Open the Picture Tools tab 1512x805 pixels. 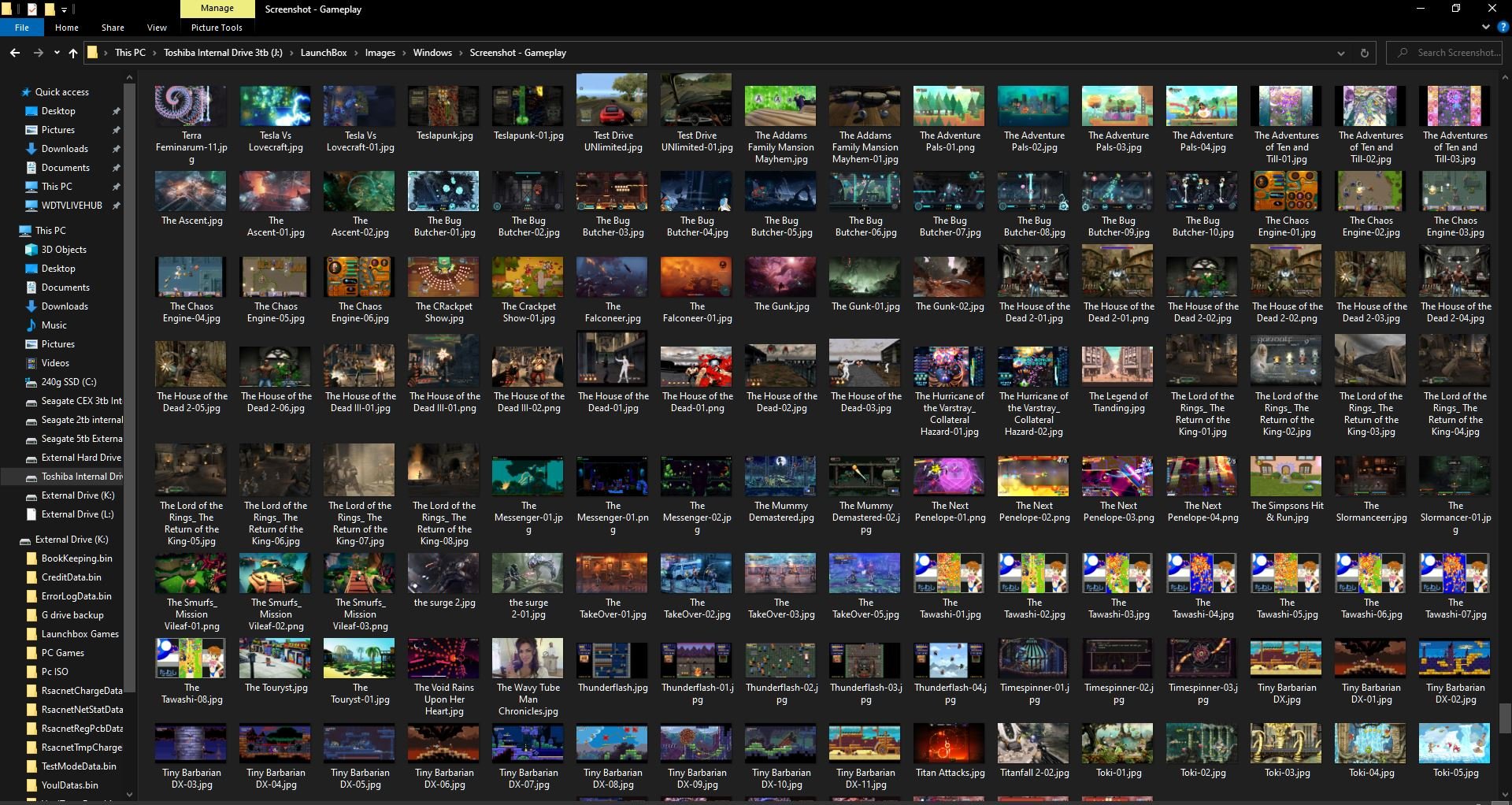[217, 28]
